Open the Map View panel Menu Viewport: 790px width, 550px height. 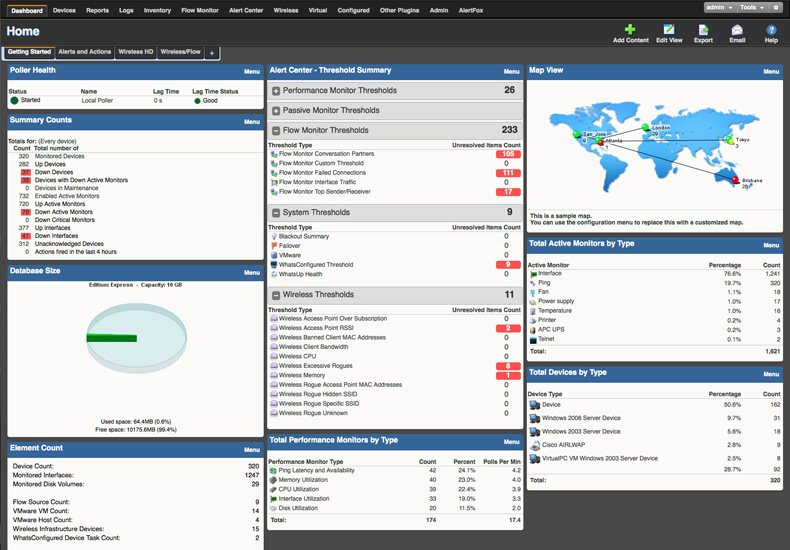(x=771, y=72)
